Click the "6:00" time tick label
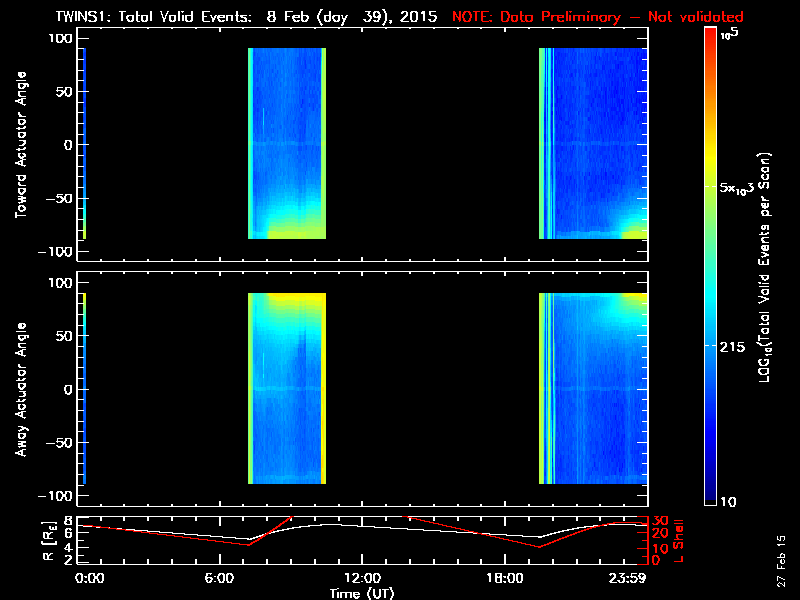The height and width of the screenshot is (600, 800). click(x=219, y=579)
